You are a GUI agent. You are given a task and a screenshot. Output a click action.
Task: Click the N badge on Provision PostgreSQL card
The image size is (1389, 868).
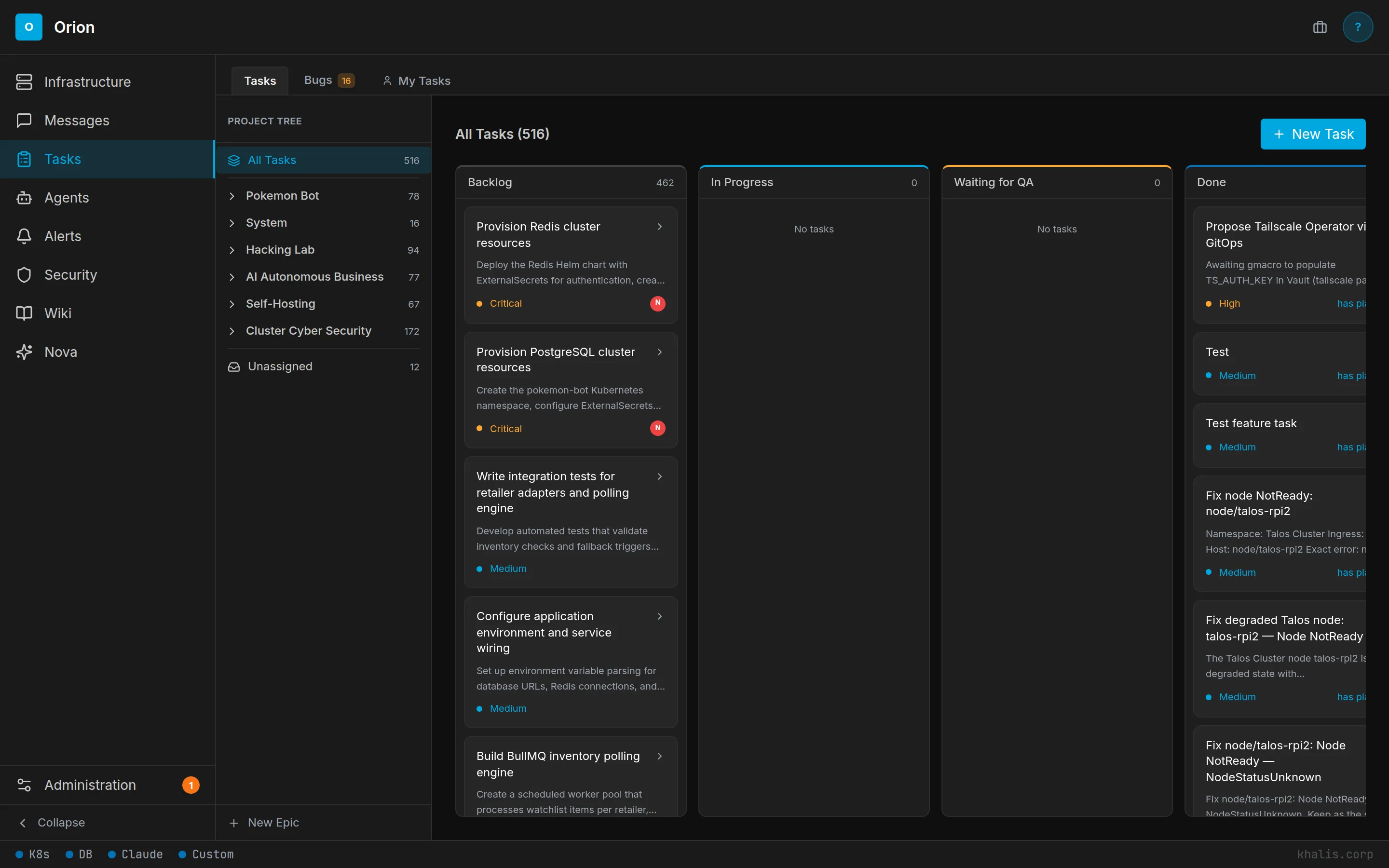click(x=658, y=428)
